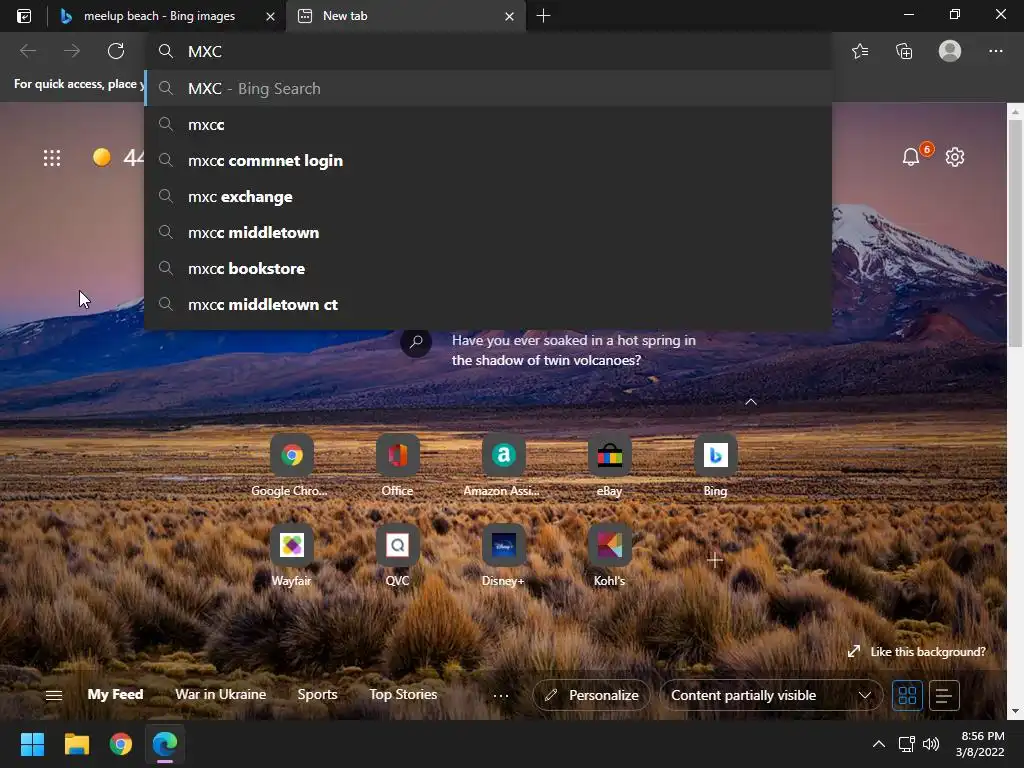Open page settings gear icon
The width and height of the screenshot is (1024, 768).
click(x=955, y=157)
